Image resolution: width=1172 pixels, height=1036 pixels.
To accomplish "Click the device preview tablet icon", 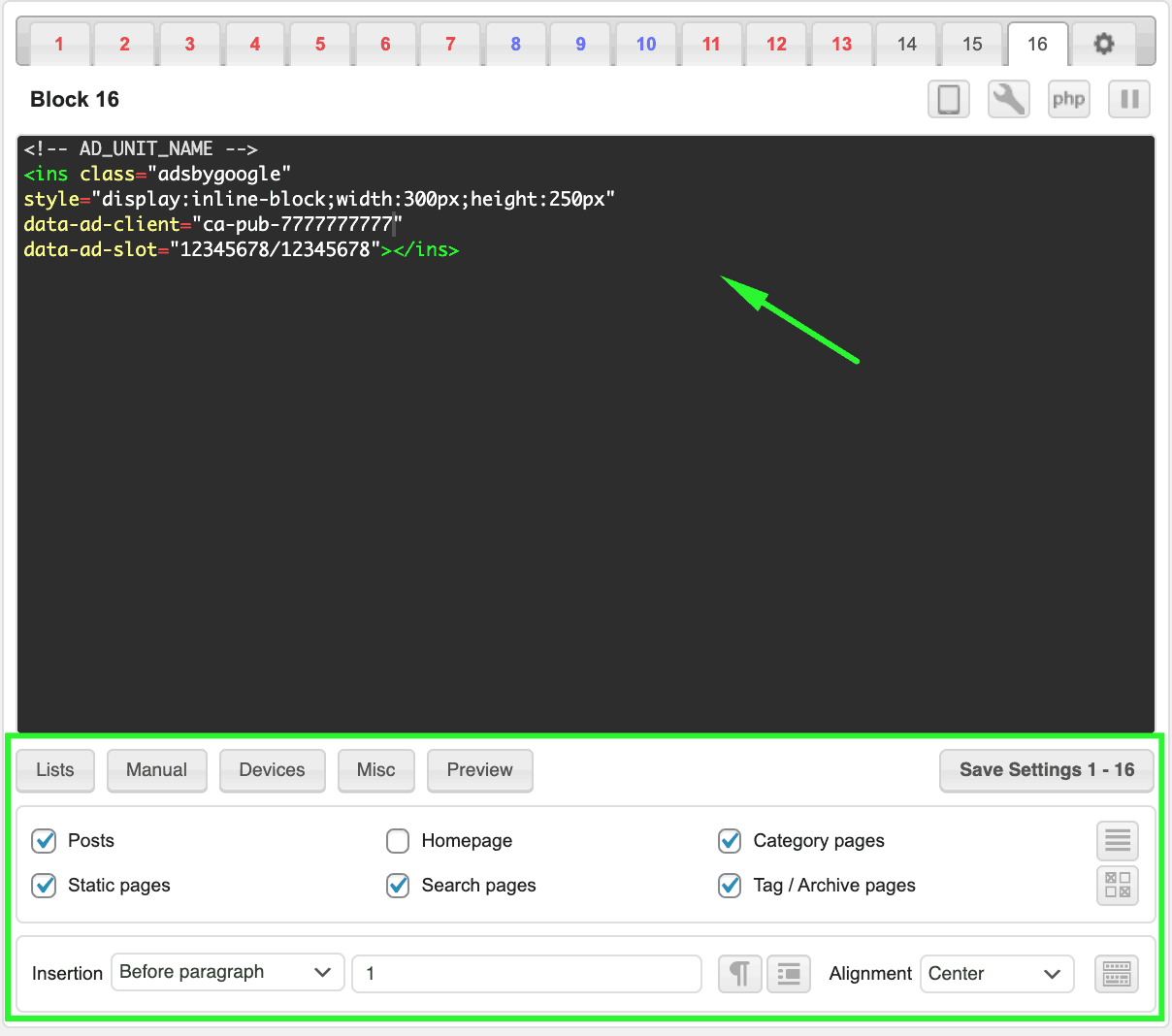I will [x=949, y=99].
